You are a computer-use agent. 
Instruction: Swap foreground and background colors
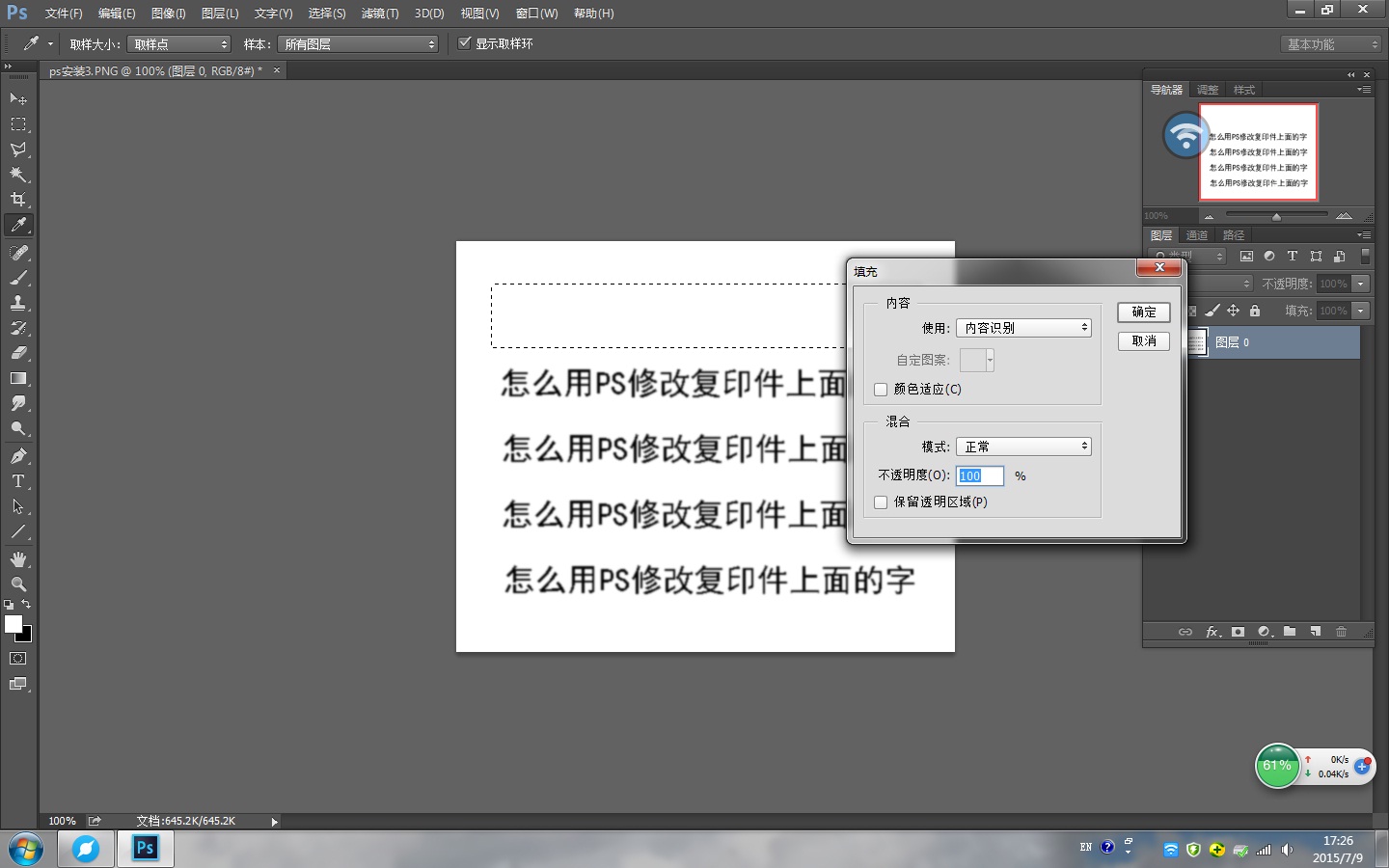(x=26, y=605)
